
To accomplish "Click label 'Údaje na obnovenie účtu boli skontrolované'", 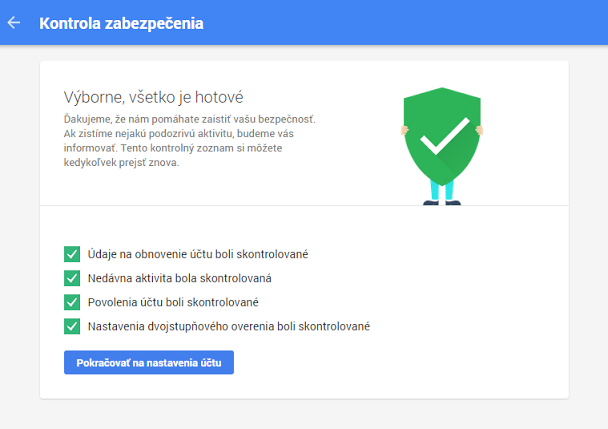I will 197,254.
